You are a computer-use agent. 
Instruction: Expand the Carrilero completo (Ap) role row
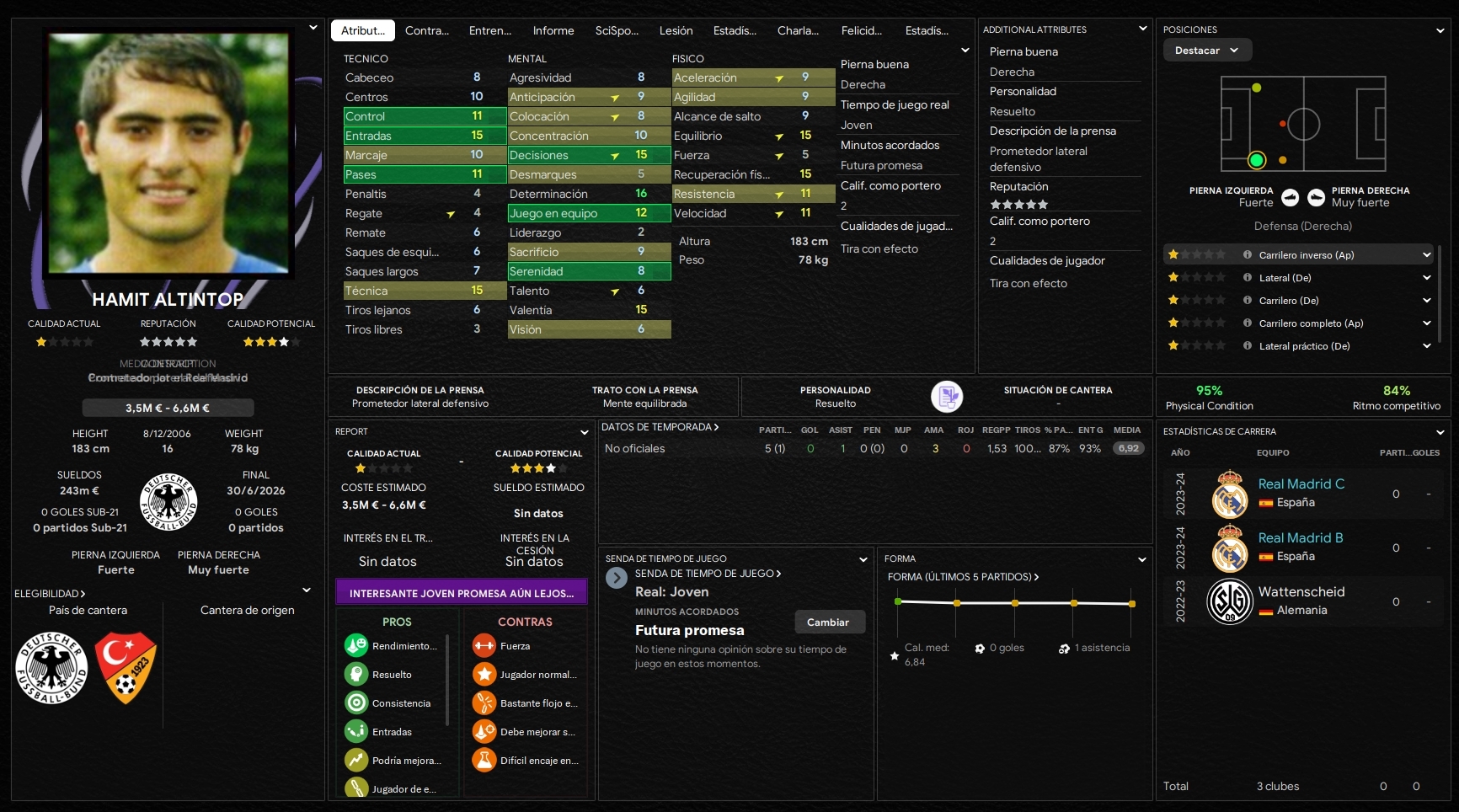(x=1426, y=323)
